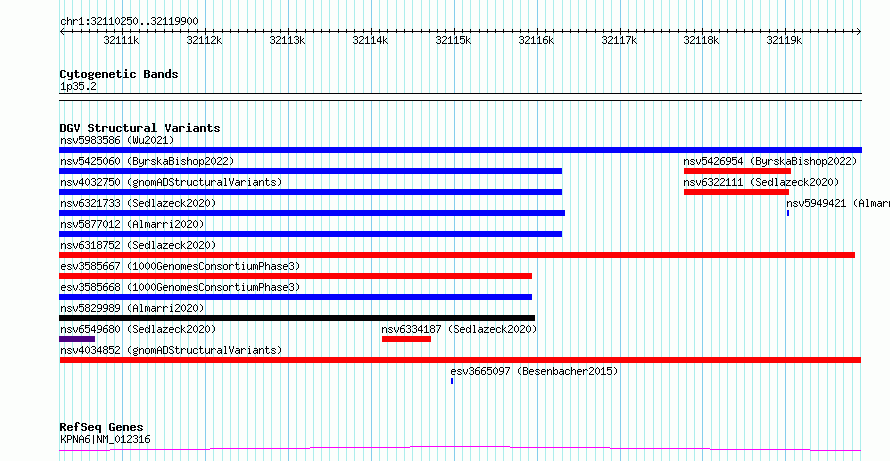Open the KPNA6|NM_012316 gene label

105,439
